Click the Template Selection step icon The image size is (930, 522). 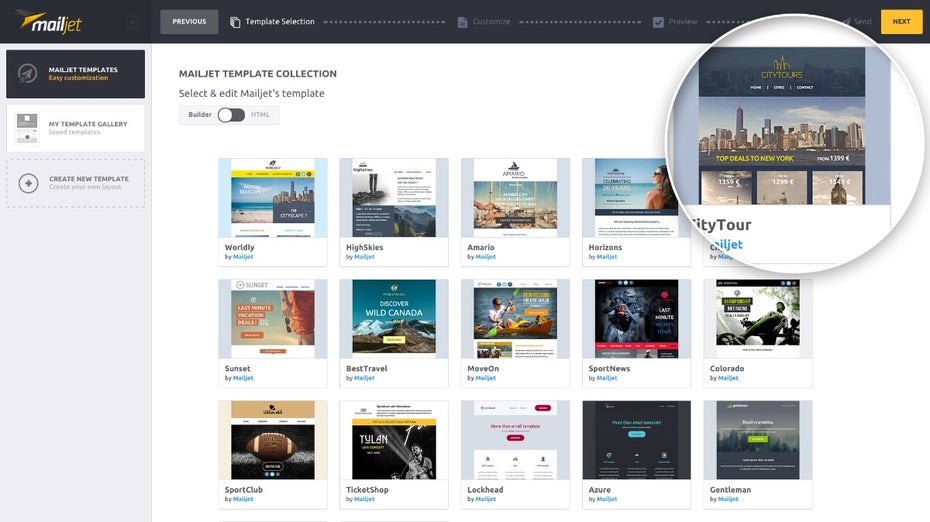[x=235, y=22]
